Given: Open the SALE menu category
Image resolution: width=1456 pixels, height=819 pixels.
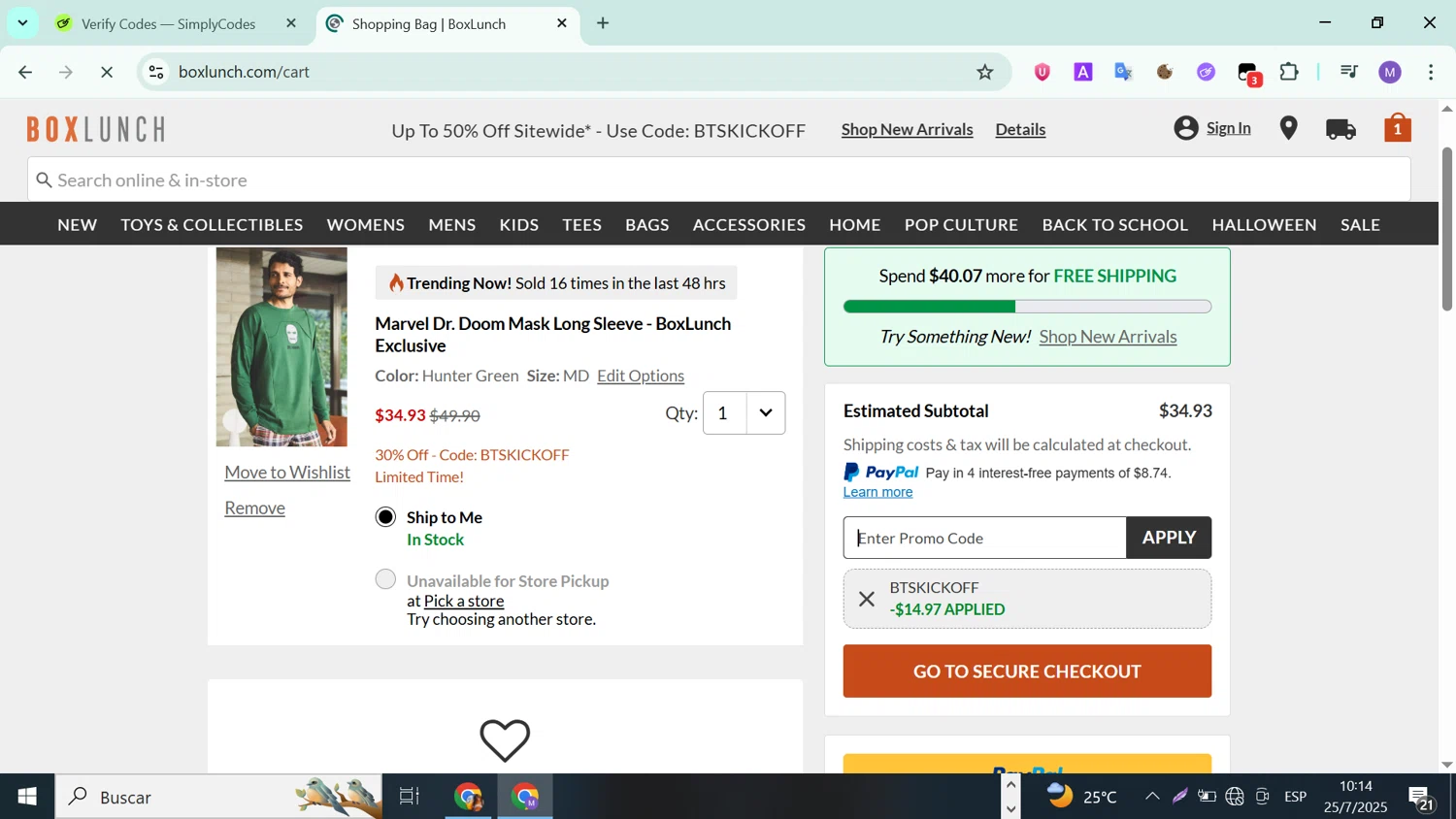Looking at the screenshot, I should [1360, 225].
